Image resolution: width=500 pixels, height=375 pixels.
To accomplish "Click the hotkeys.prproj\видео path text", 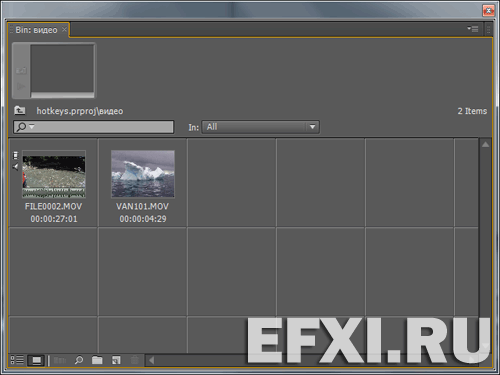I will click(x=80, y=111).
